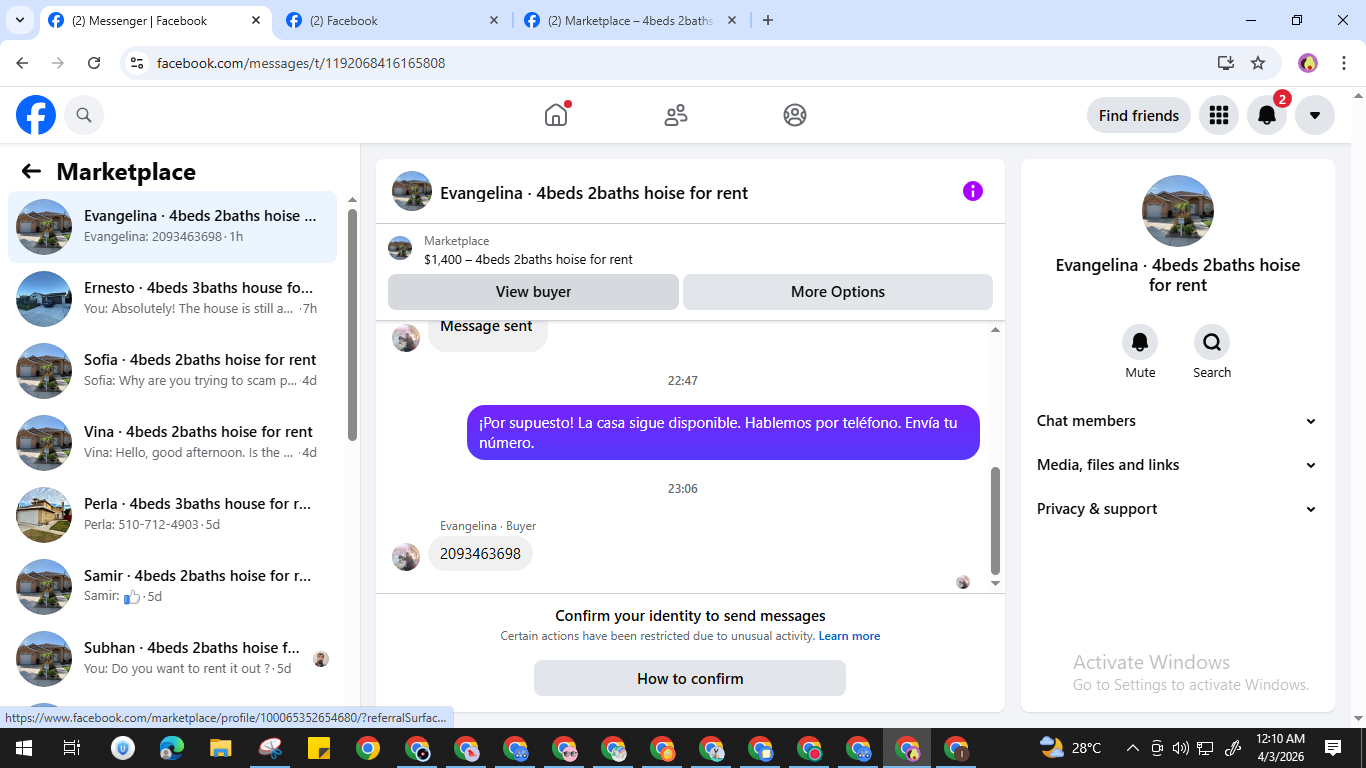
Task: Click the back arrow beside Marketplace
Action: click(31, 171)
